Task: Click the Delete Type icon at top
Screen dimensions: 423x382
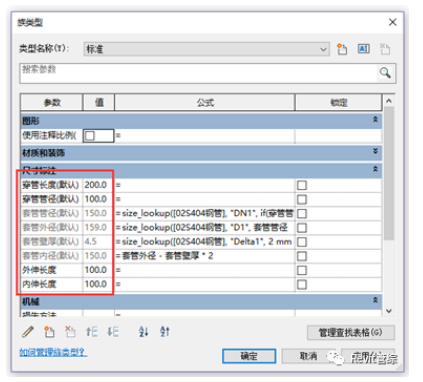Action: click(385, 49)
